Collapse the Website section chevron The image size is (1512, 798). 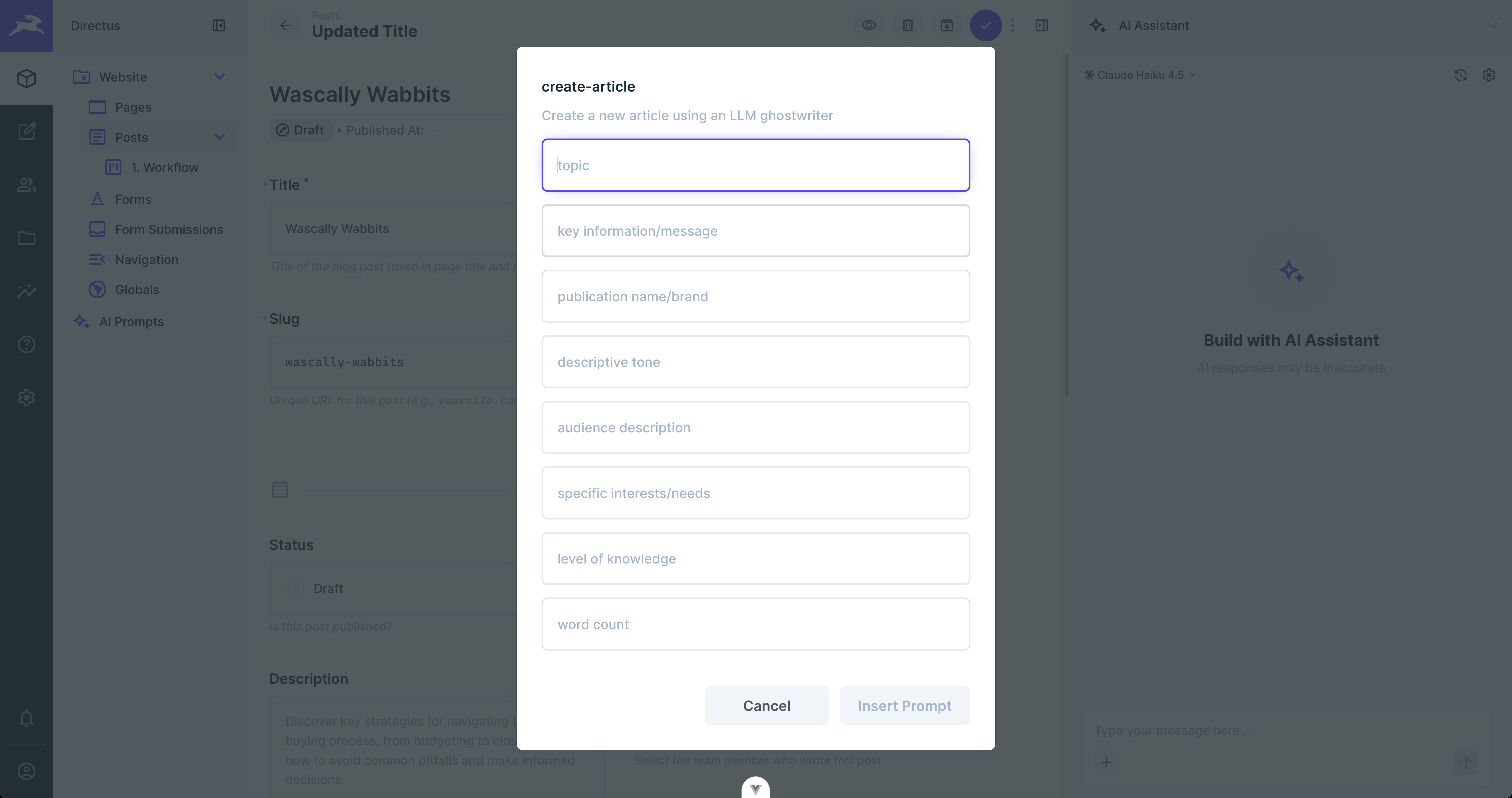(219, 76)
